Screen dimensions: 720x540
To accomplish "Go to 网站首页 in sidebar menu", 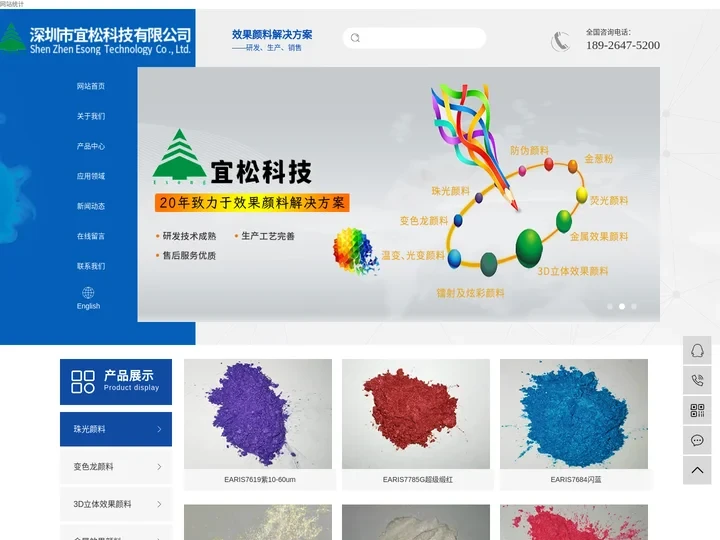I will (x=90, y=86).
